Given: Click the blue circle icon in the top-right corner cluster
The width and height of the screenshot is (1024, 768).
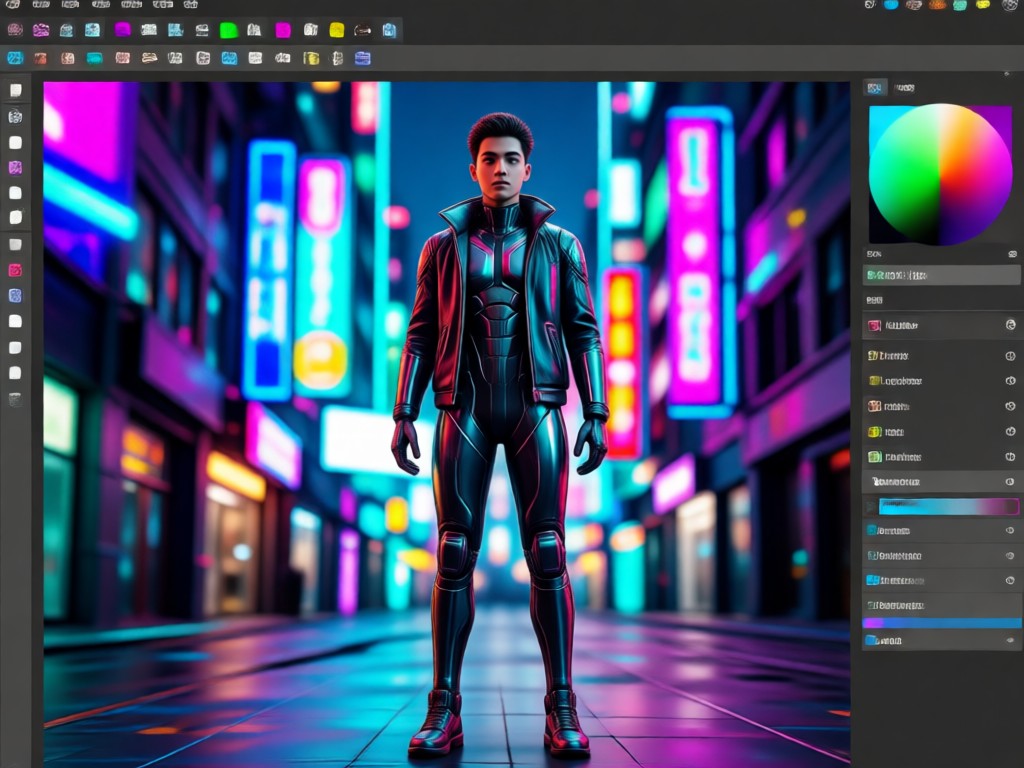Looking at the screenshot, I should 891,5.
